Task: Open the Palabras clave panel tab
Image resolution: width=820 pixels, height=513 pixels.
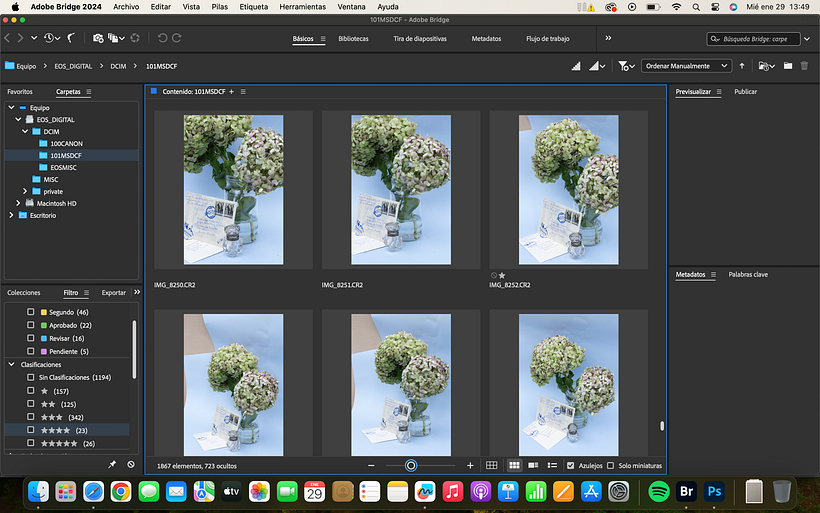Action: click(x=747, y=274)
